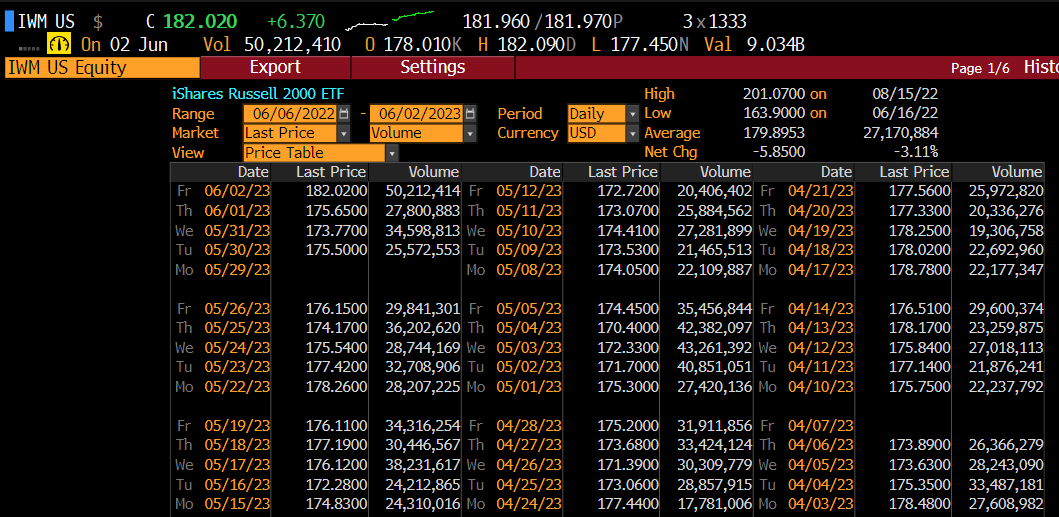Edit the end date 06/02/2023 field
The width and height of the screenshot is (1059, 517).
coord(417,113)
